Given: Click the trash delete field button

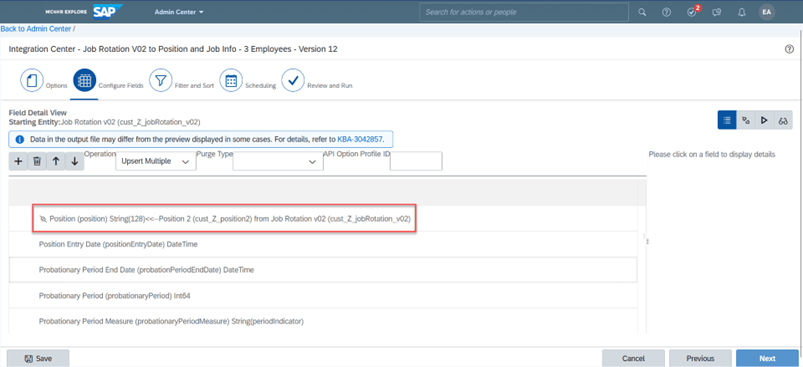Looking at the screenshot, I should coord(37,161).
